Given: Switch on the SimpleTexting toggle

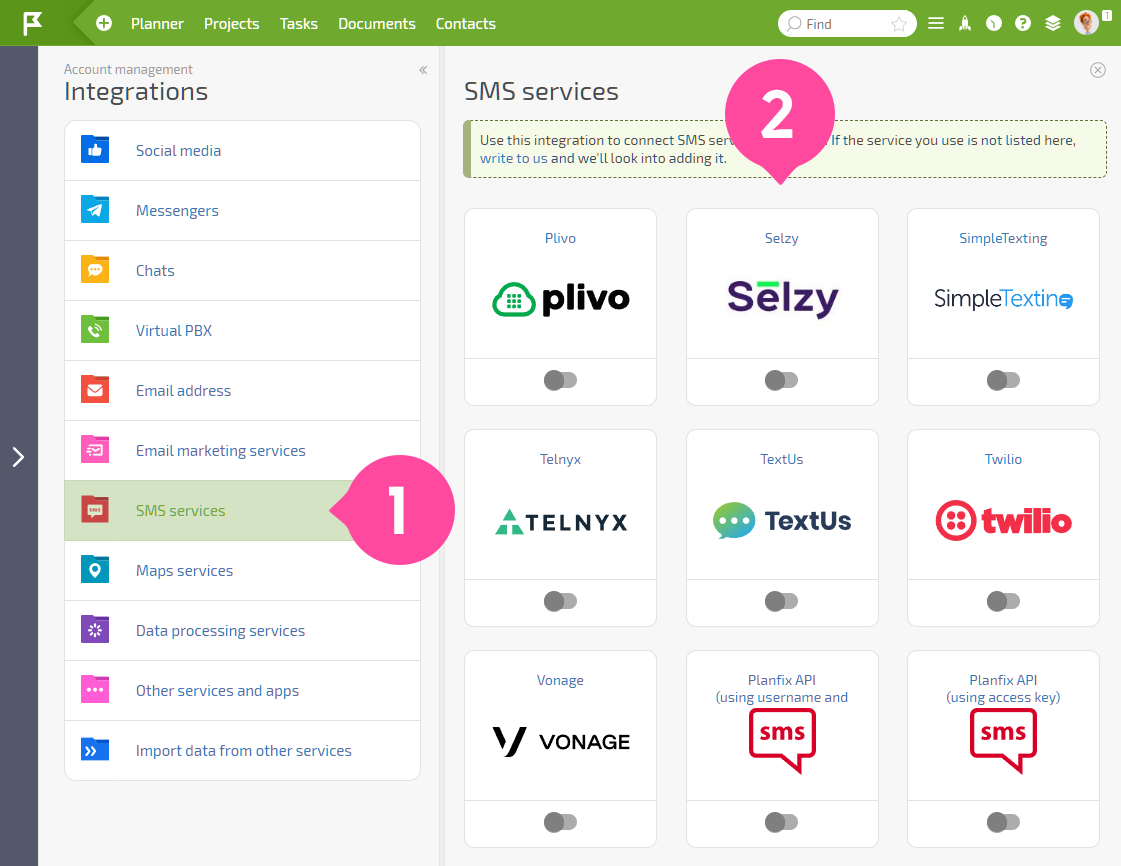Looking at the screenshot, I should coord(1003,380).
